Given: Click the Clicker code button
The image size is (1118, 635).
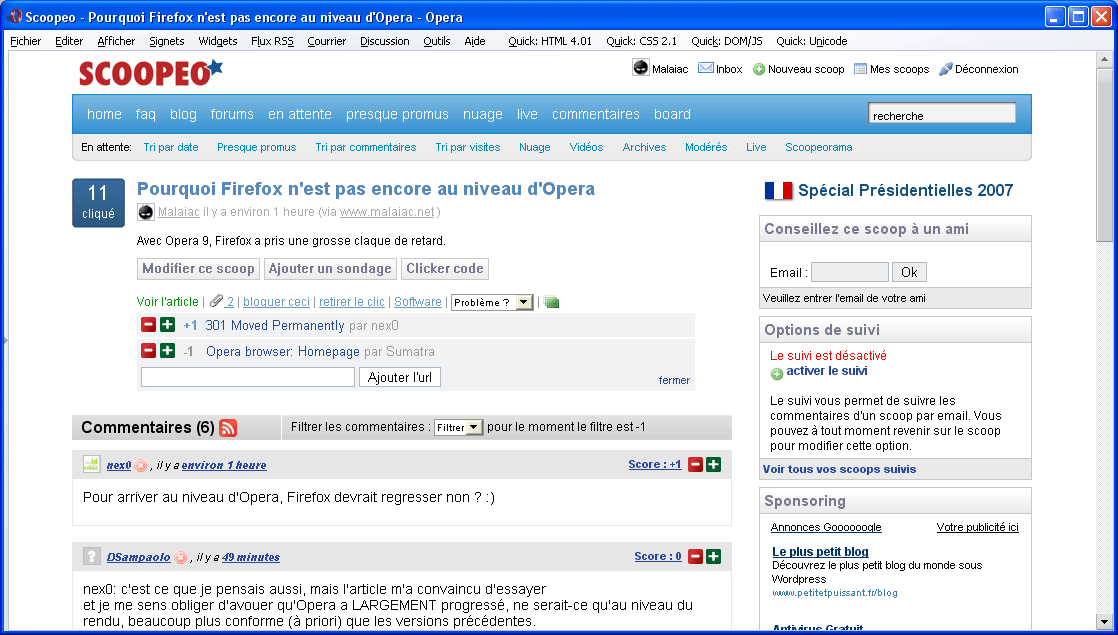Looking at the screenshot, I should click(x=445, y=269).
